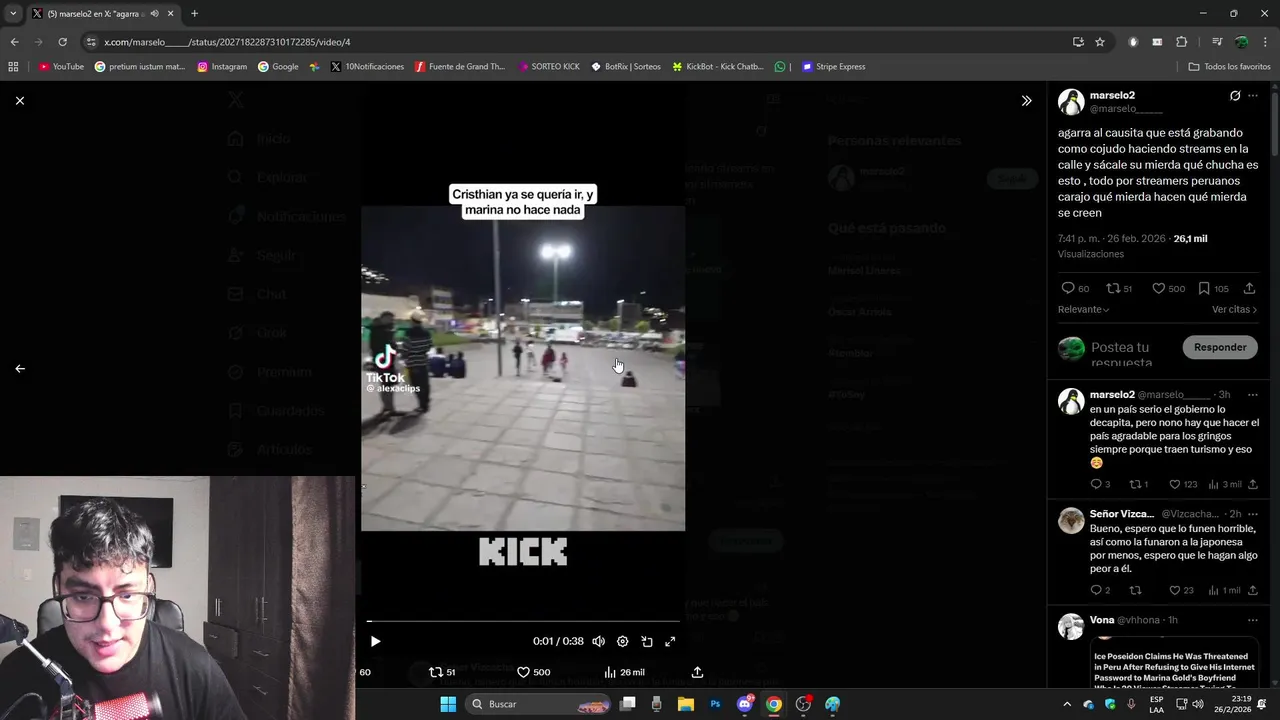This screenshot has width=1280, height=720.
Task: Open options for marselo2's 3h reply
Action: tap(1253, 395)
